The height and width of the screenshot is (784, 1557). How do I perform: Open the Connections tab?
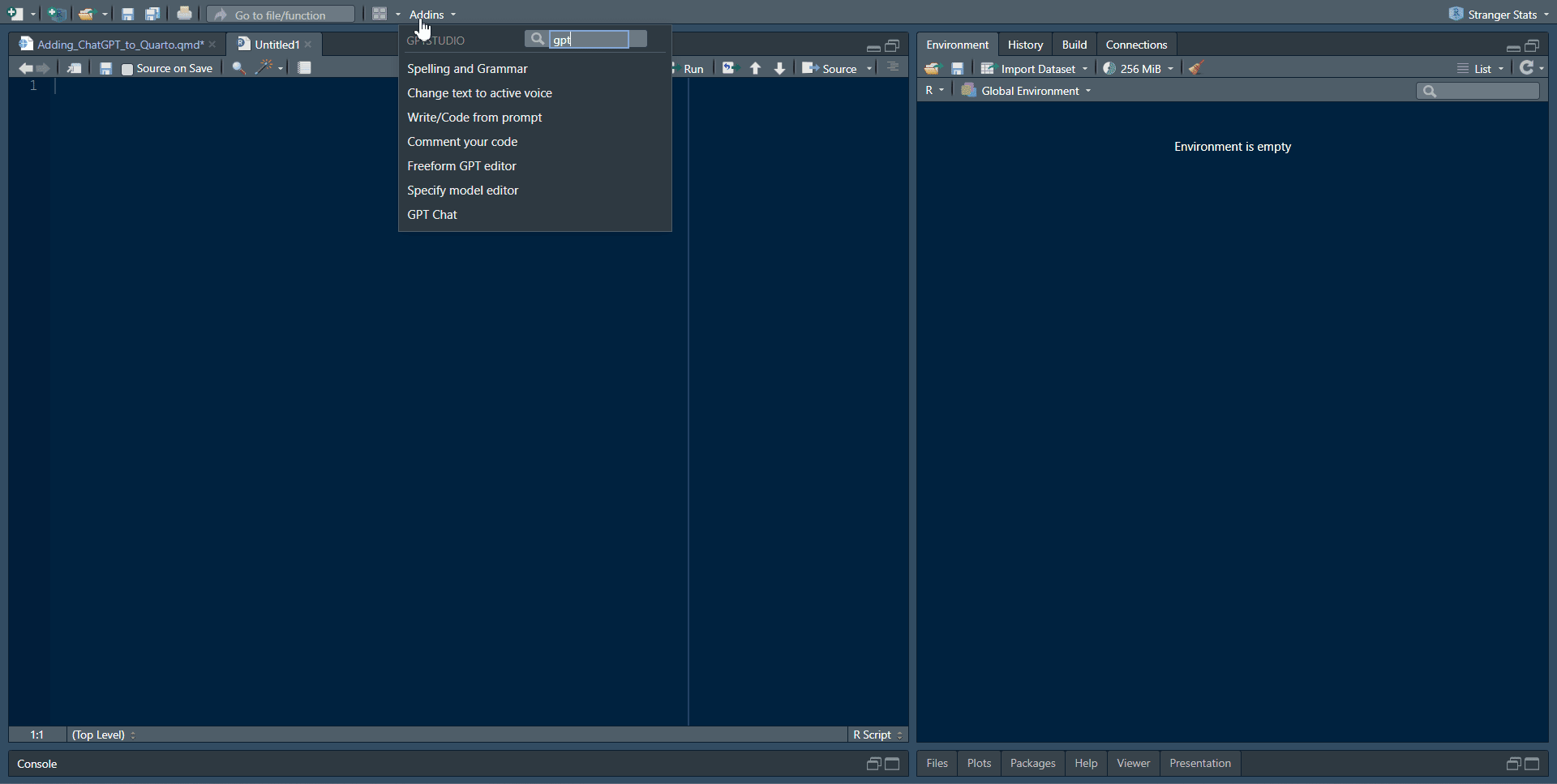pyautogui.click(x=1136, y=45)
